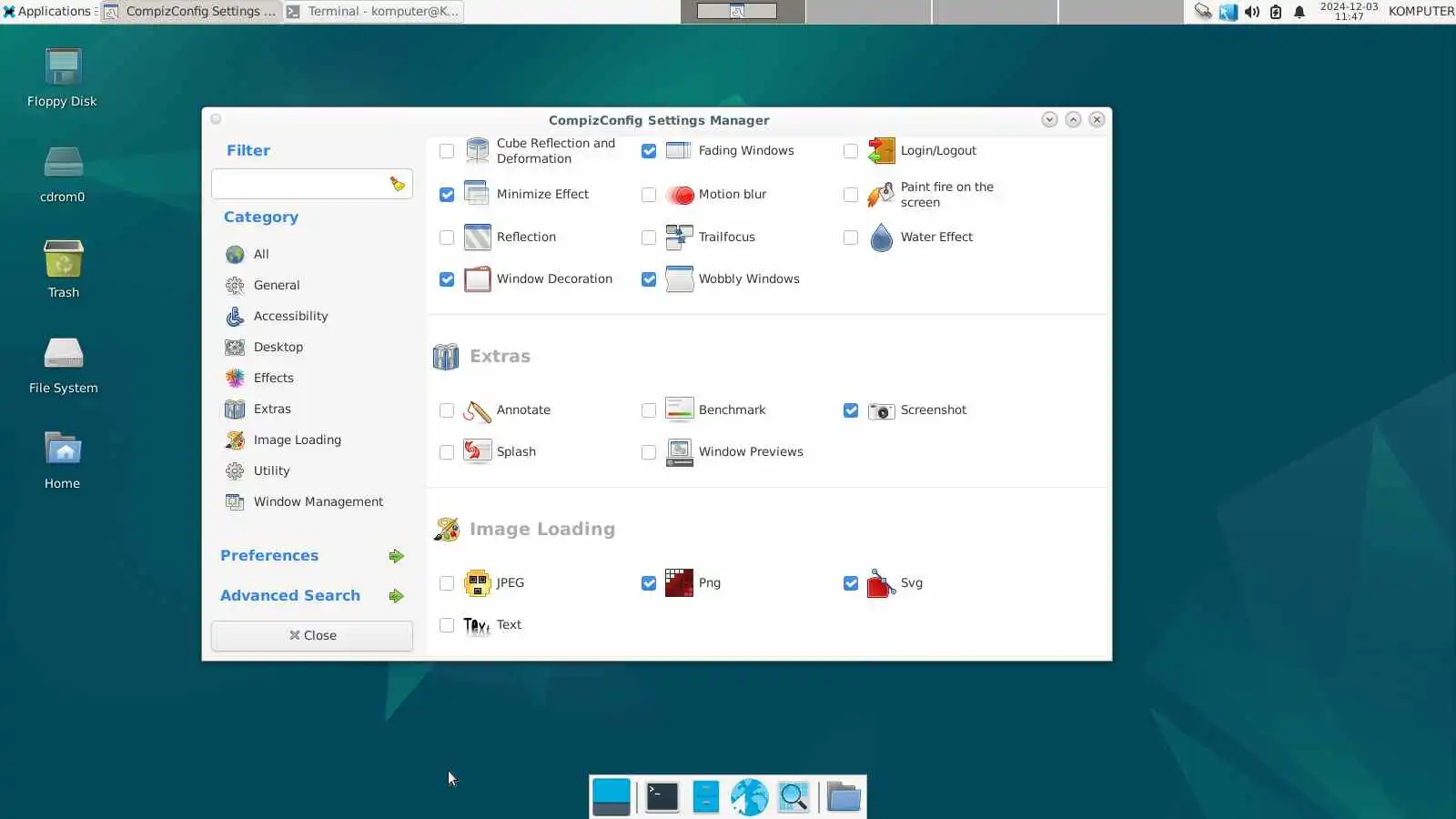Open the Benchmark plugin icon
This screenshot has height=819, width=1456.
click(679, 410)
